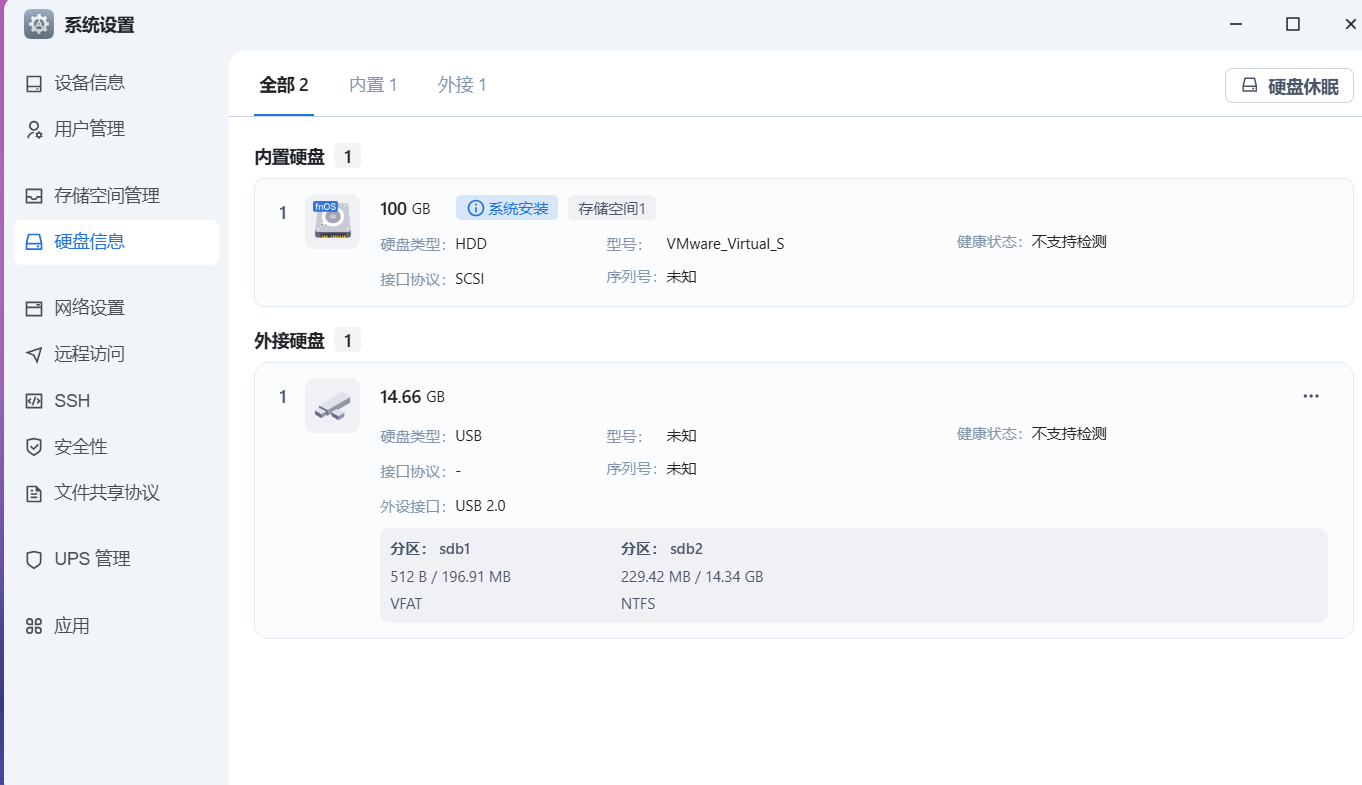Open 设备信息 in the sidebar
The image size is (1362, 785).
(117, 83)
